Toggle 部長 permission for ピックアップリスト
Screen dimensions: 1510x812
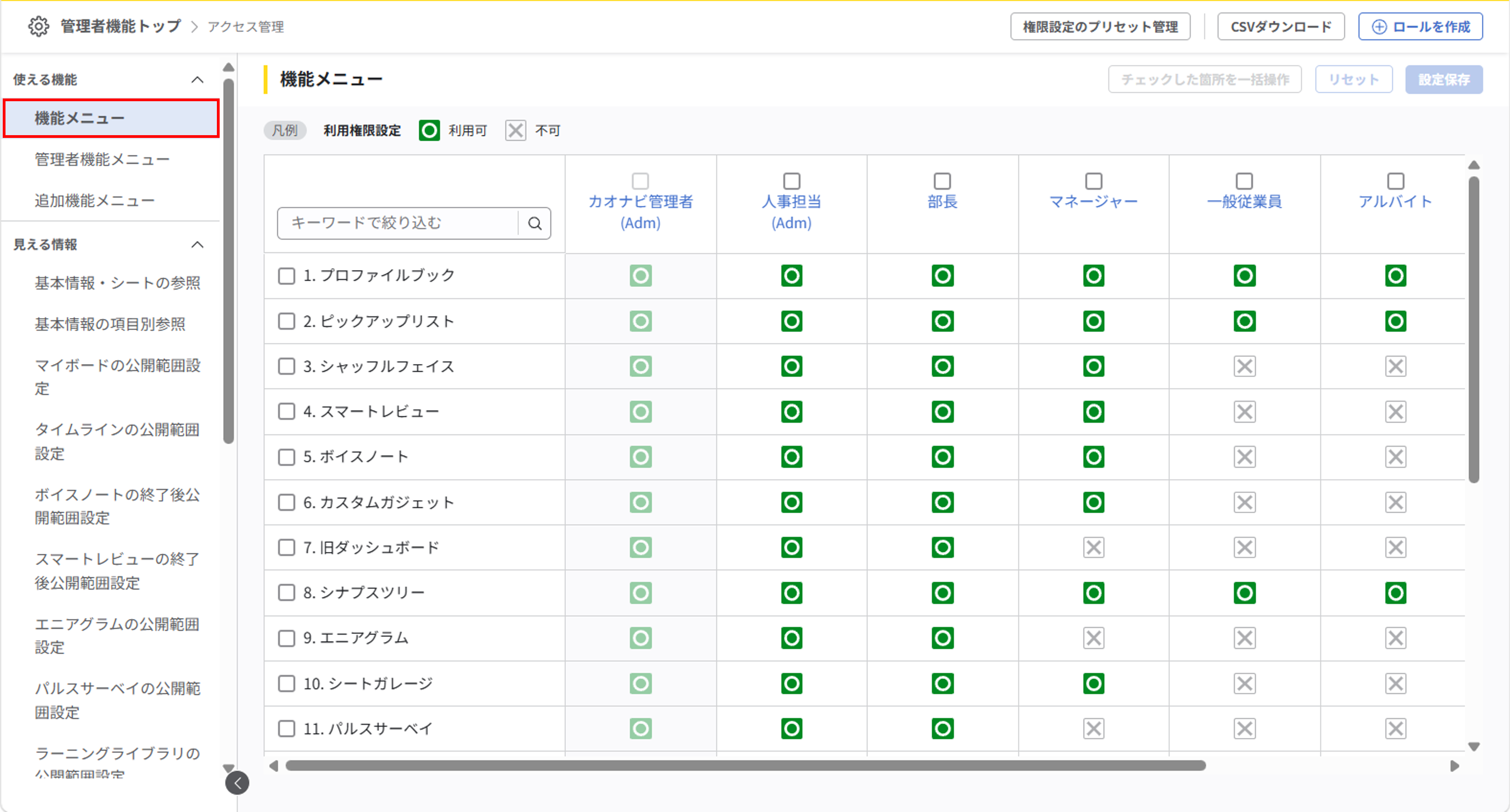coord(943,321)
